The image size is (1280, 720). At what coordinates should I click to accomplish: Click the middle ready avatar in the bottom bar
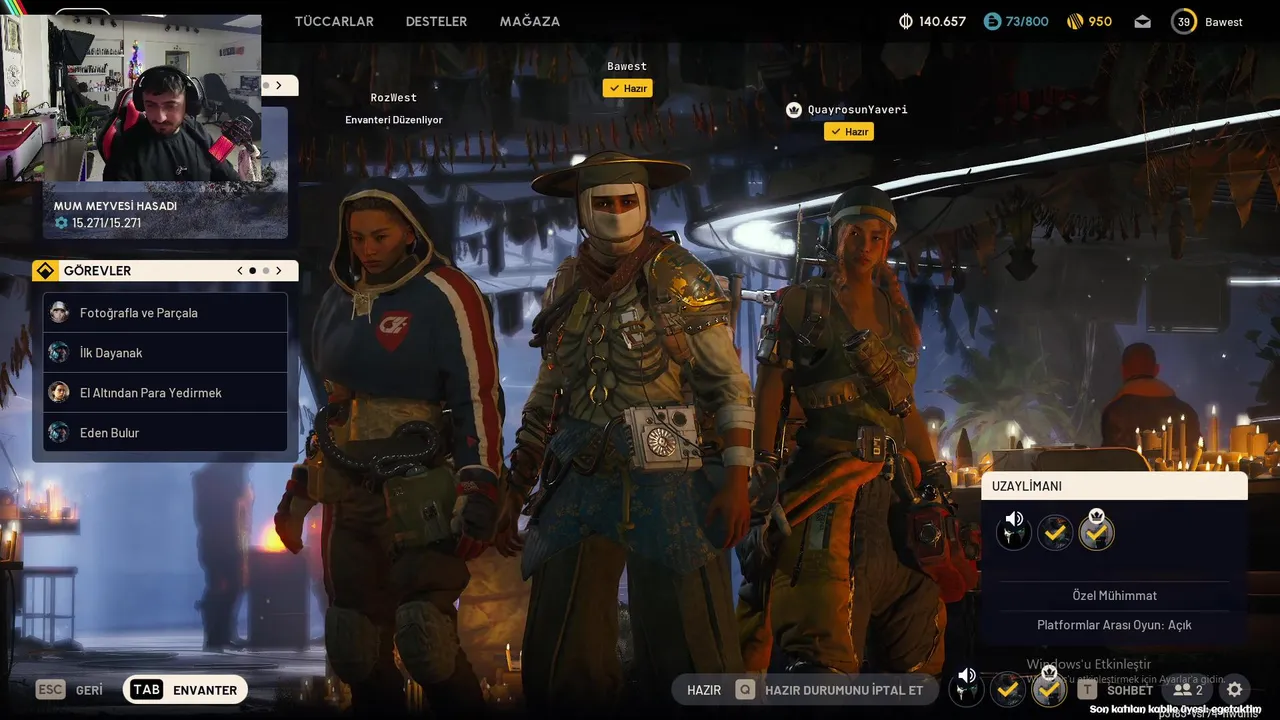[1008, 689]
